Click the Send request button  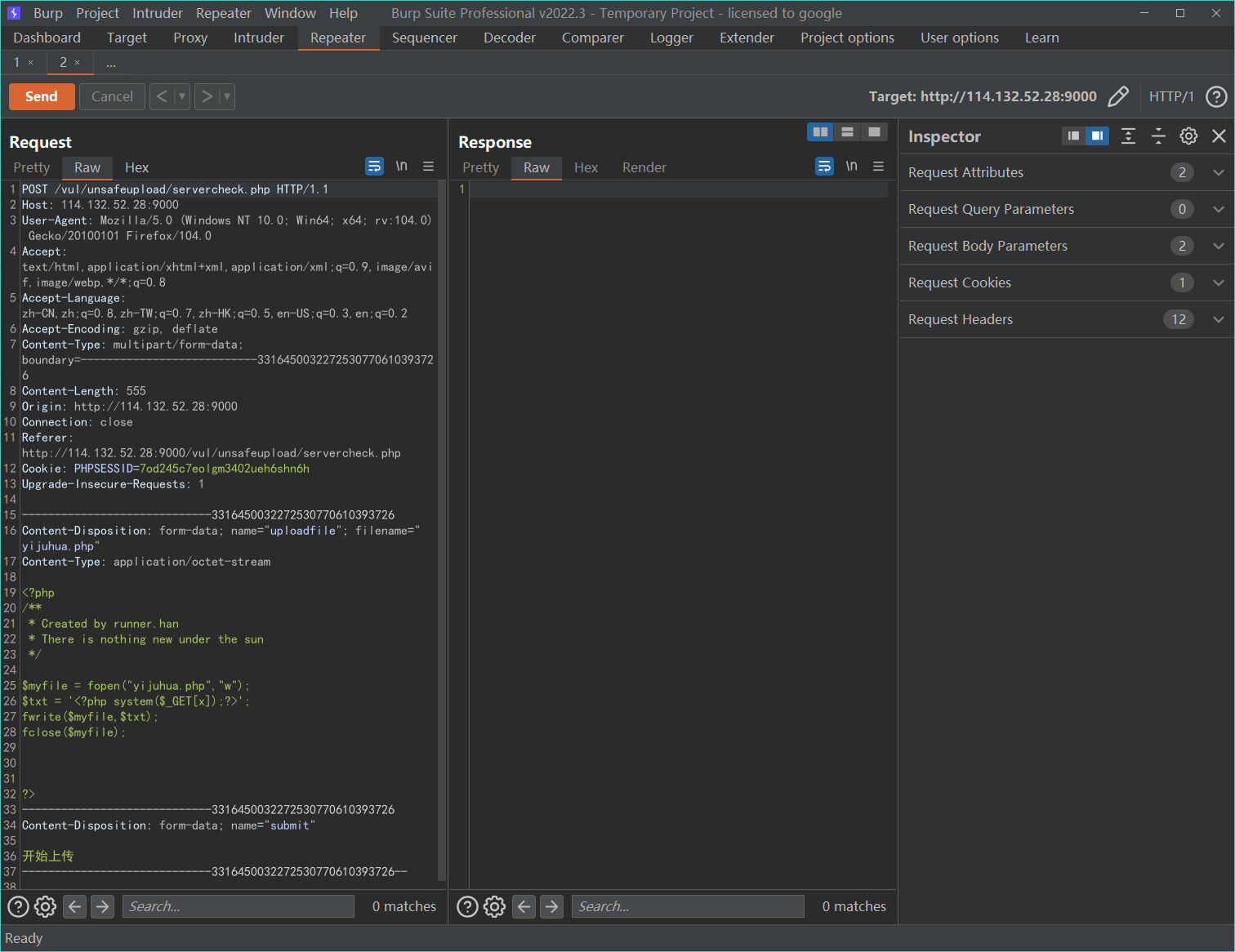point(42,96)
